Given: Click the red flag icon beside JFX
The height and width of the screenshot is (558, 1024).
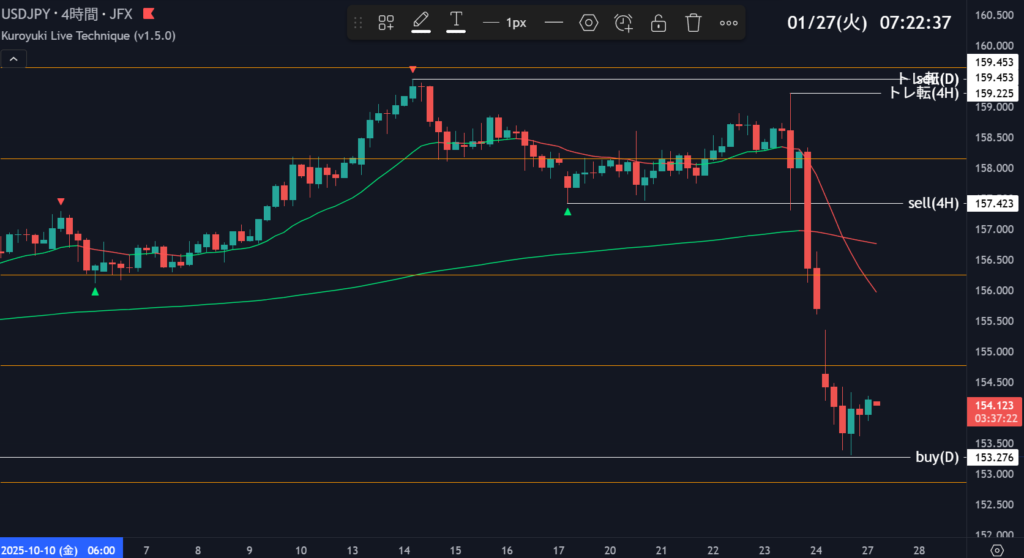Looking at the screenshot, I should (x=148, y=14).
